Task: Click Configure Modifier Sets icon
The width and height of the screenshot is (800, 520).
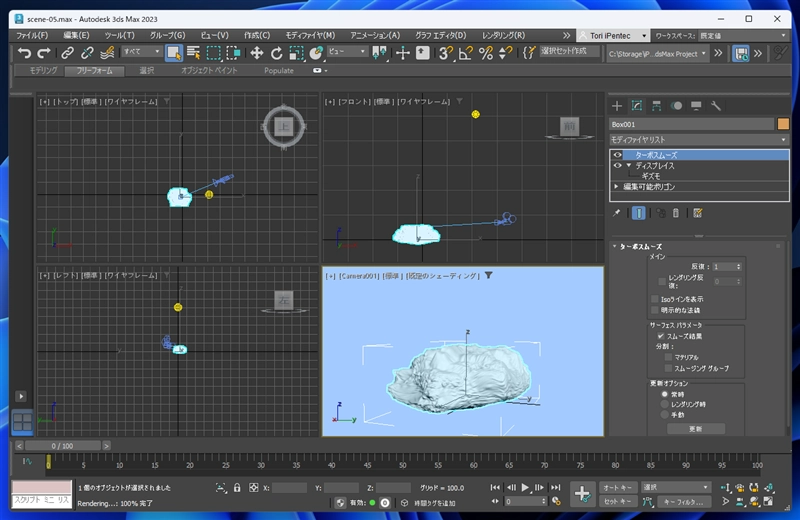Action: point(697,213)
